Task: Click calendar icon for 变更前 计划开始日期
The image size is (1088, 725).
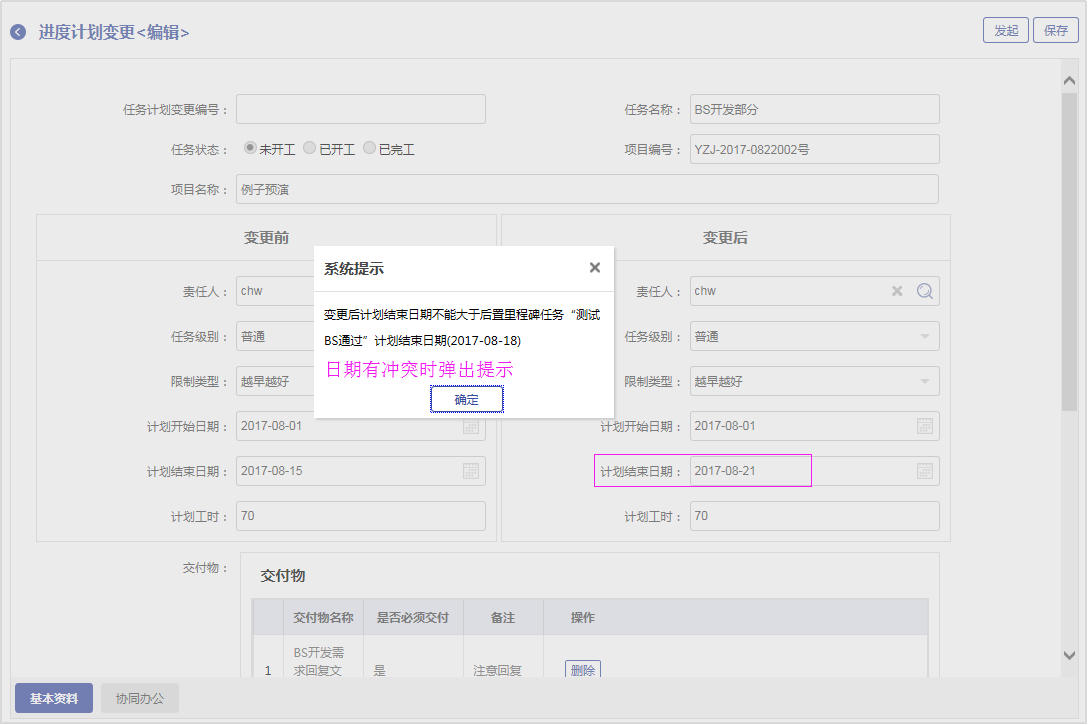Action: pyautogui.click(x=471, y=427)
